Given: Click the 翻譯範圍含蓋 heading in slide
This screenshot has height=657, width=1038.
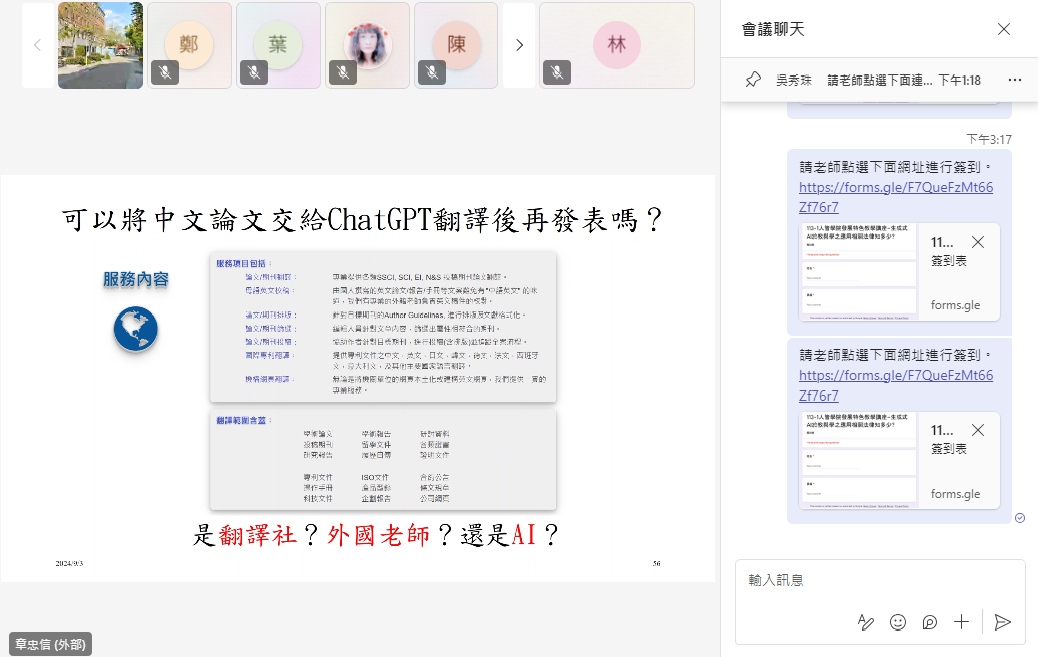Looking at the screenshot, I should click(244, 421).
